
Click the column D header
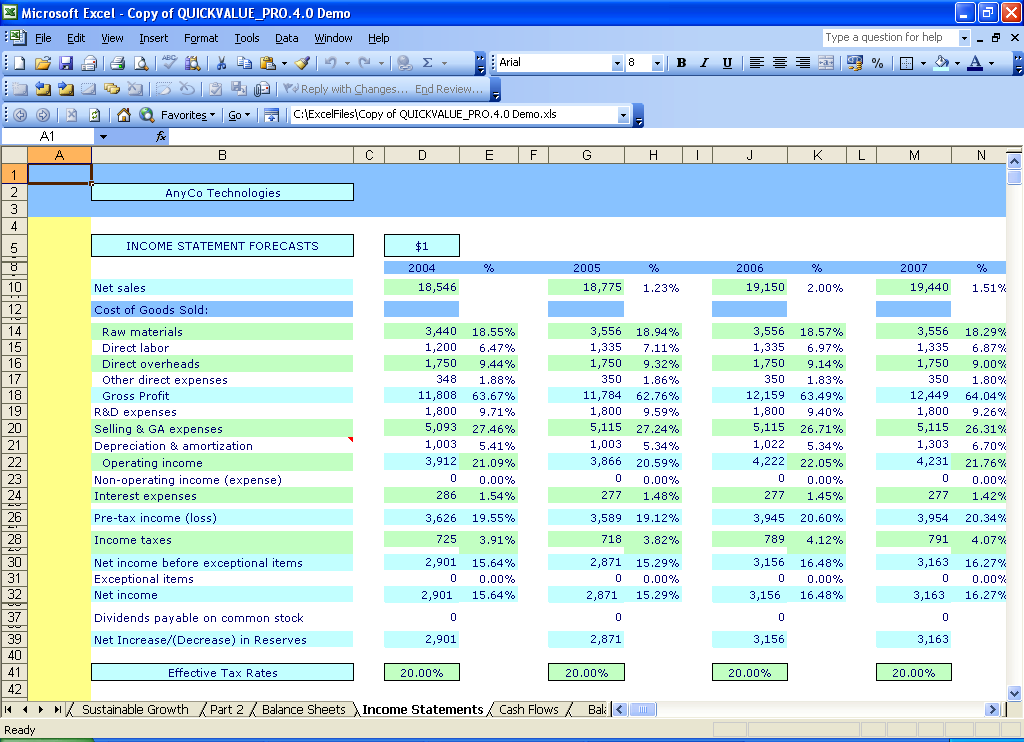422,155
